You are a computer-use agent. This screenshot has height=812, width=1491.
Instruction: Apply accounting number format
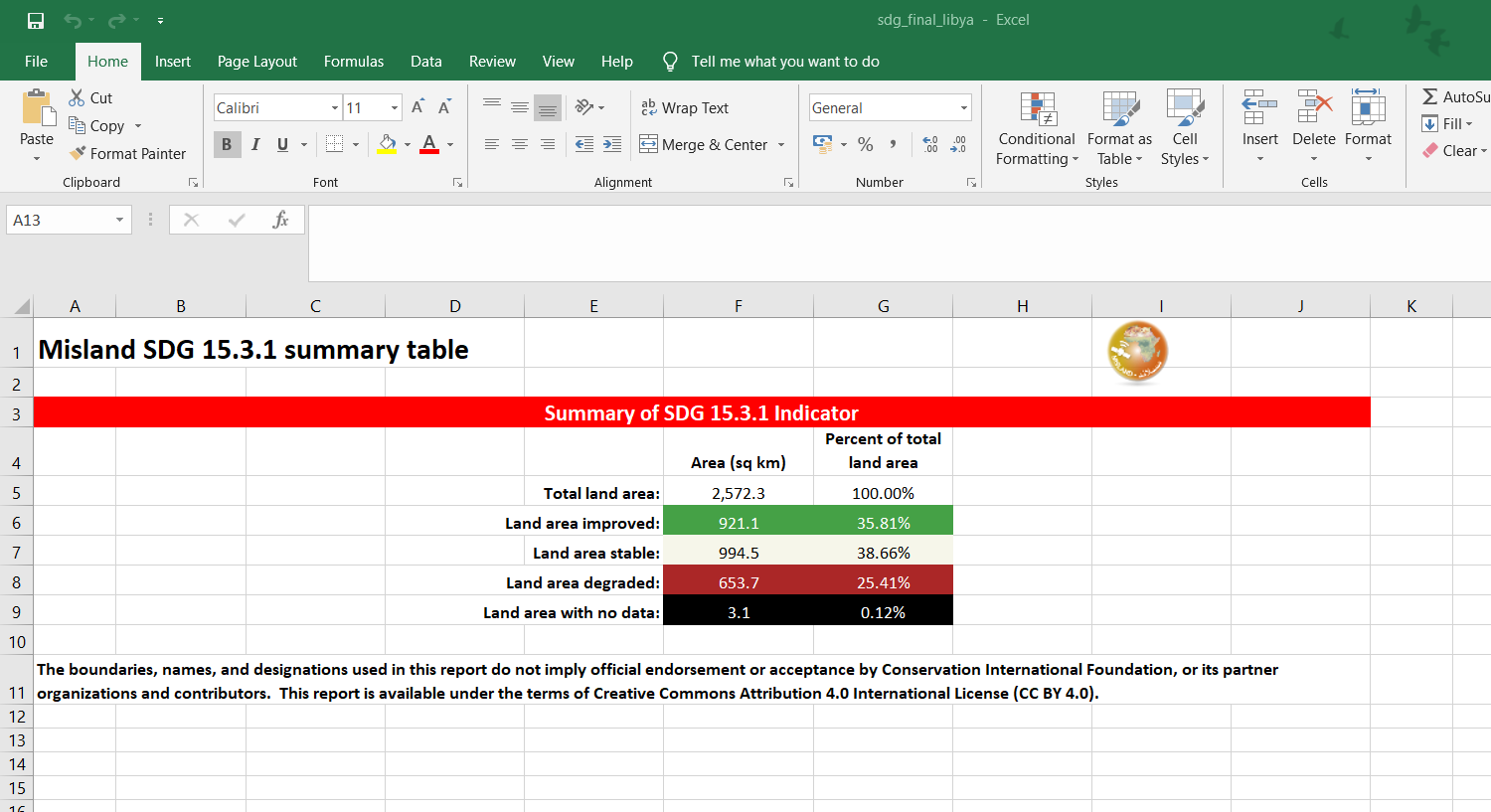(x=822, y=144)
